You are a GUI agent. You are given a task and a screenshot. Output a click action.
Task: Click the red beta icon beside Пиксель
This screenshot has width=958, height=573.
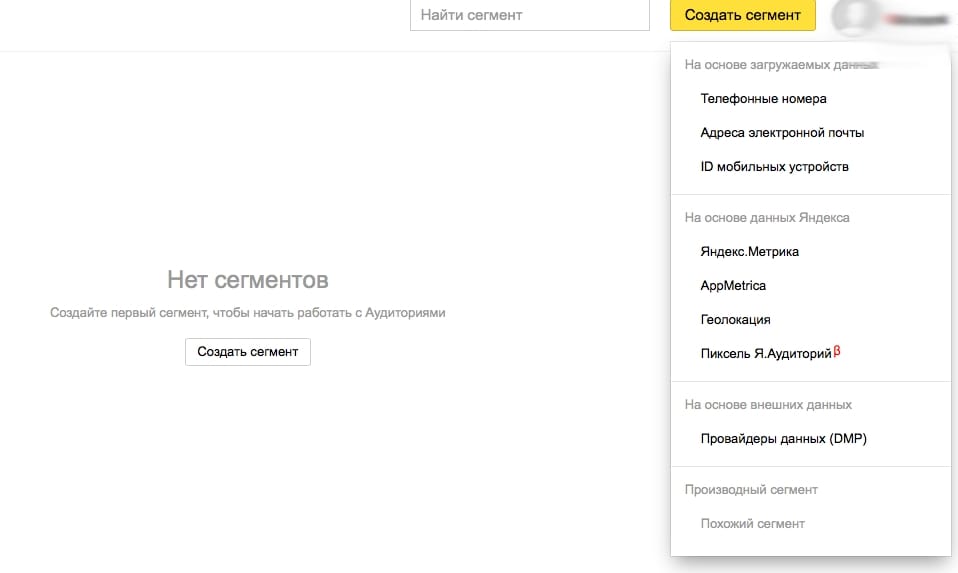(837, 351)
